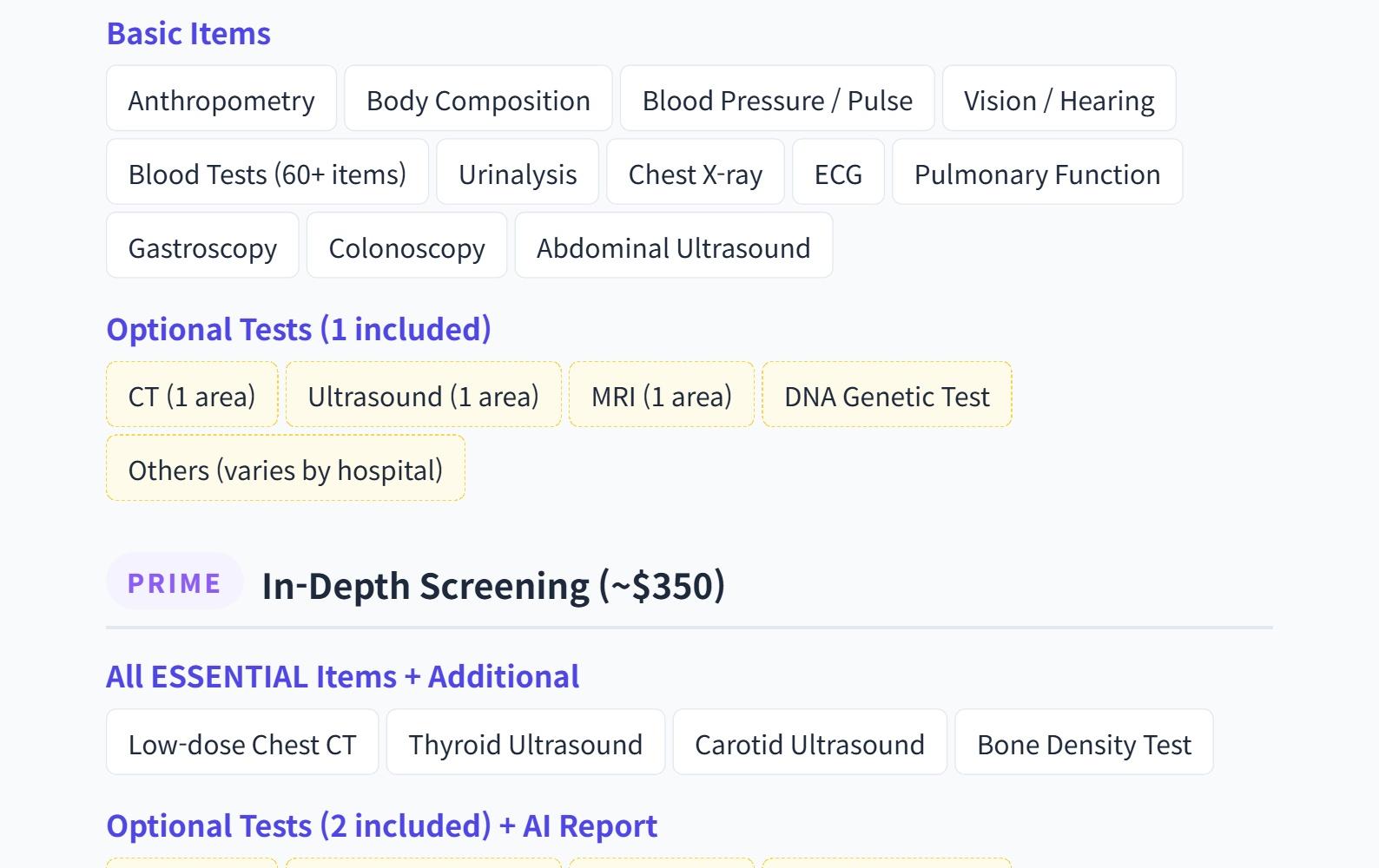
Task: Pick the MRI (1 area) optional test
Action: (661, 395)
